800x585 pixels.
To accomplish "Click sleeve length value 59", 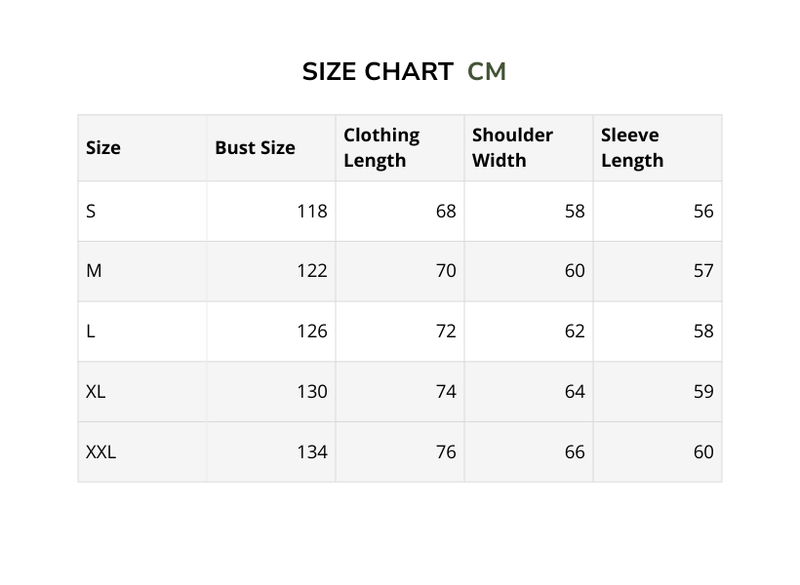I will coord(703,391).
